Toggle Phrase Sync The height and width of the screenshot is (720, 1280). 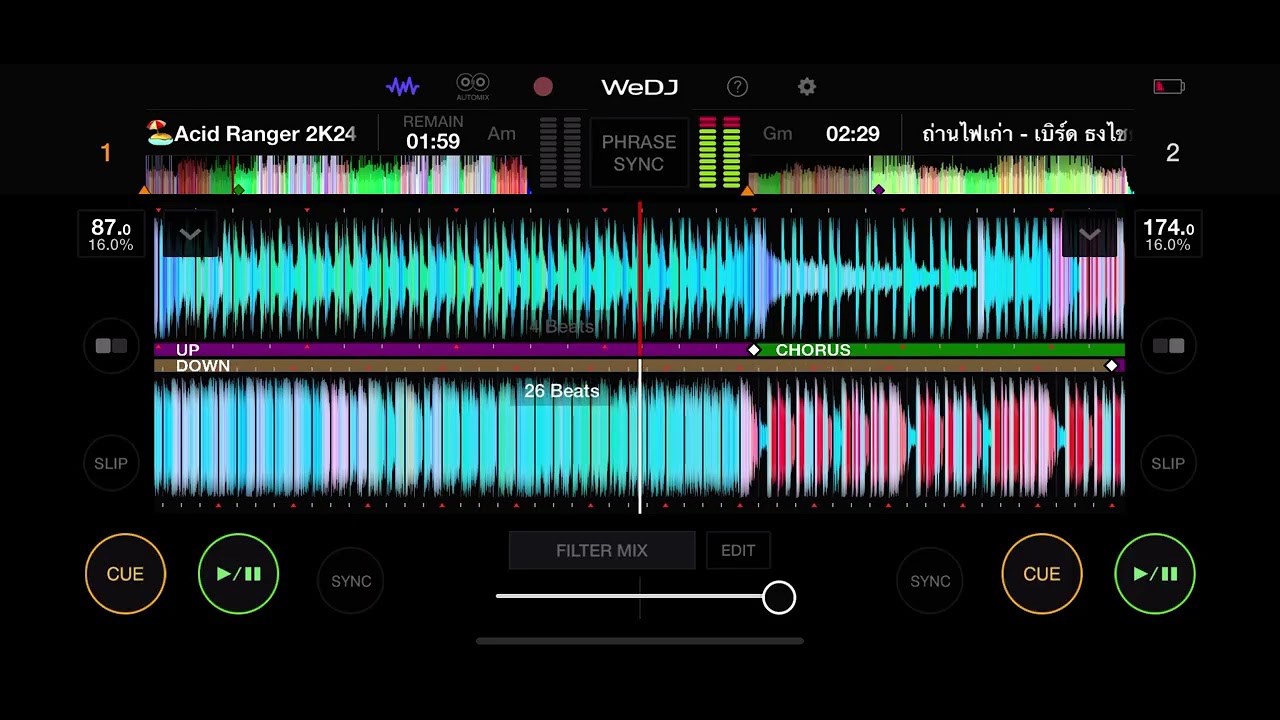point(639,153)
